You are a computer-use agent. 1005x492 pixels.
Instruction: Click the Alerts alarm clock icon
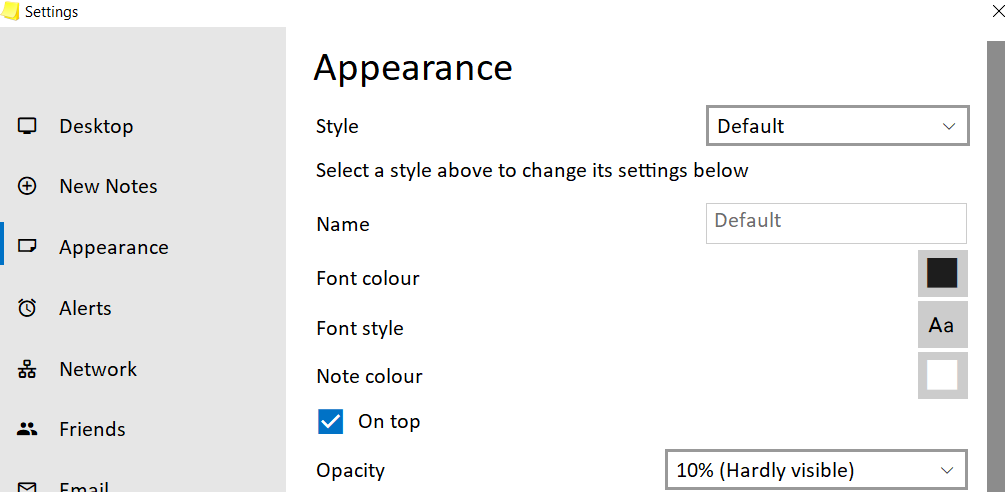click(27, 308)
